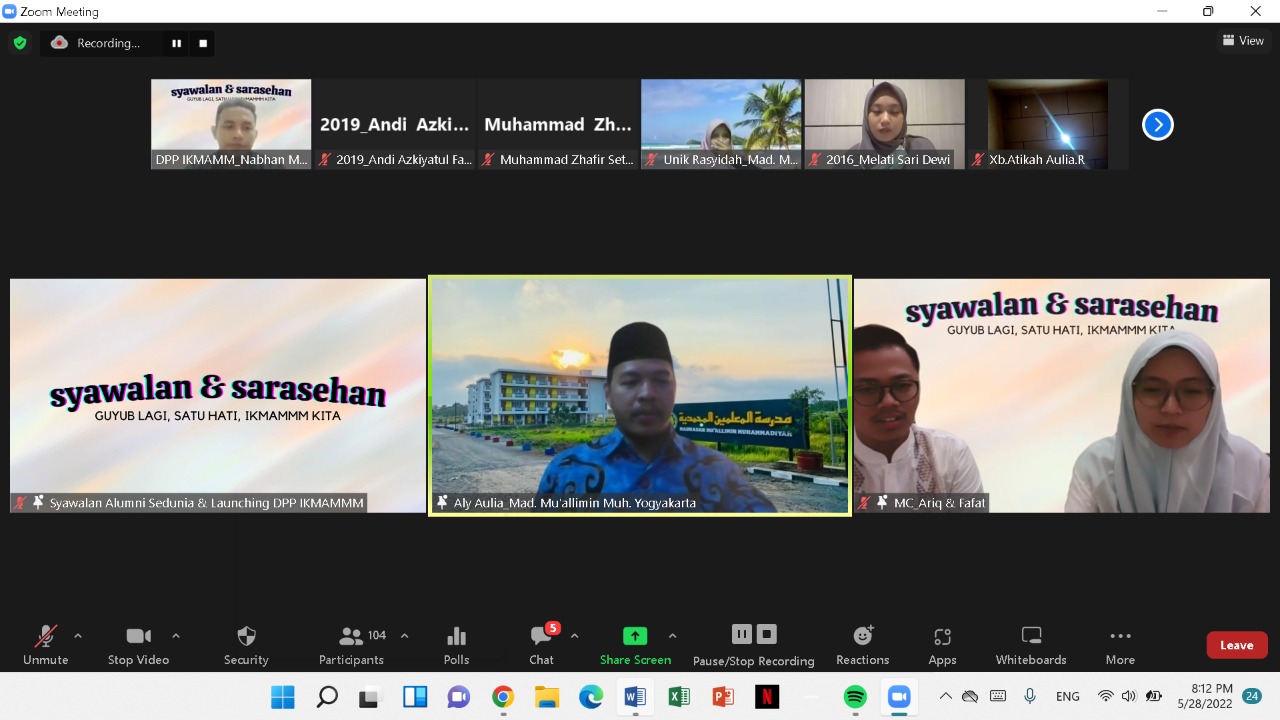Show next participants with blue arrow

[1157, 125]
